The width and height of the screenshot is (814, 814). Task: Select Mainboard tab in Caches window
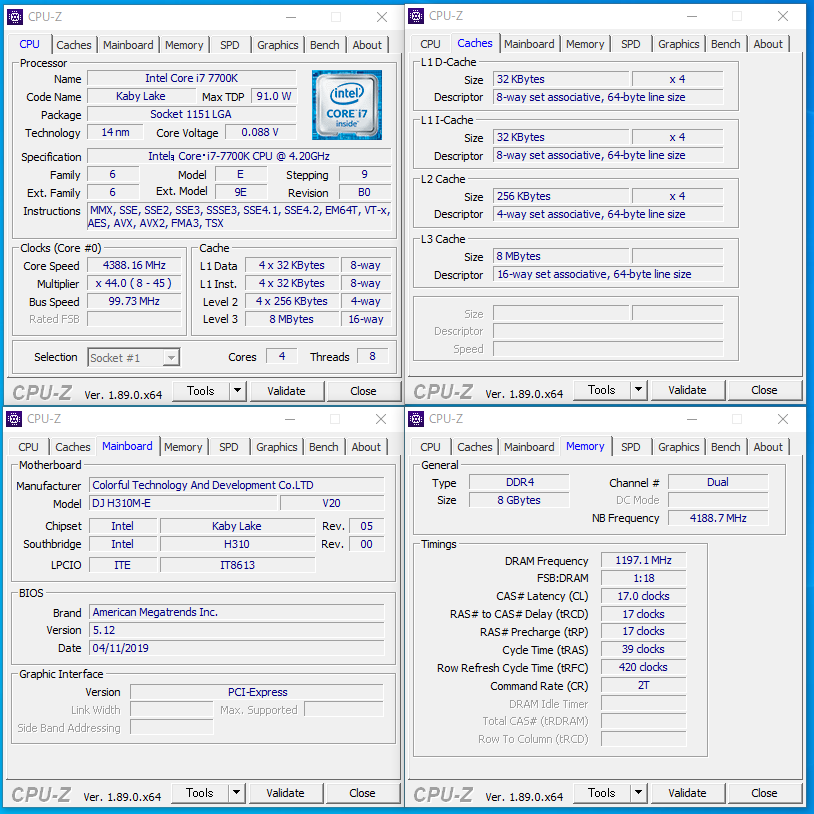529,44
